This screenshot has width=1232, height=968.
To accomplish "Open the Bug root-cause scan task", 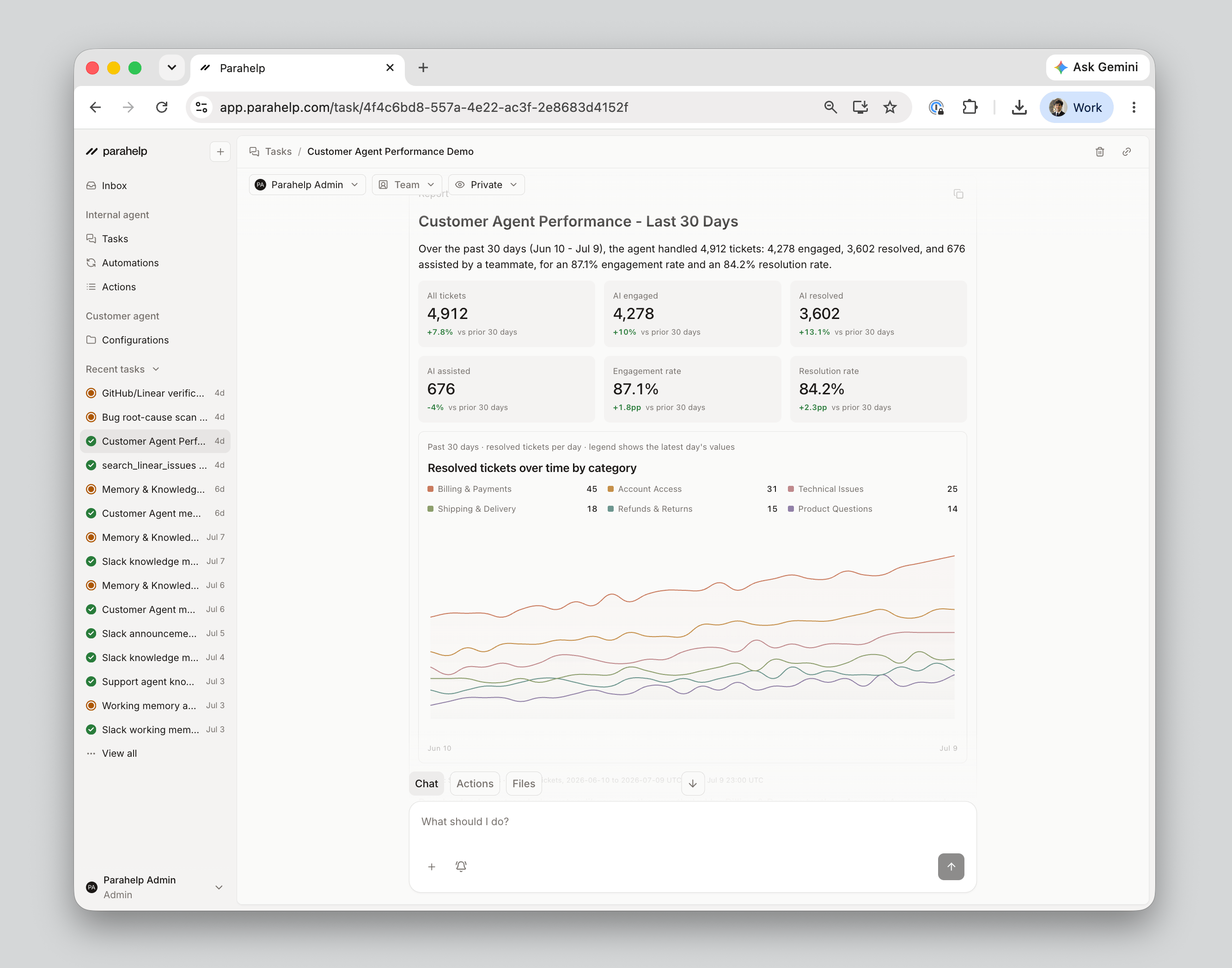I will click(x=155, y=417).
